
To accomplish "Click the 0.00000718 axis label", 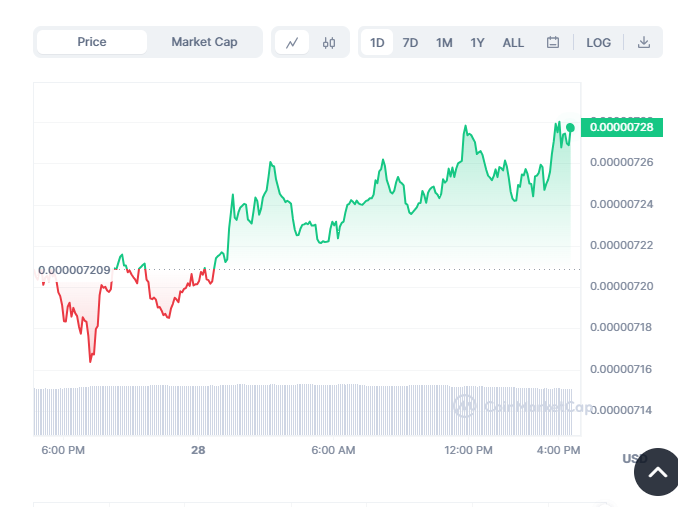I will tap(621, 327).
